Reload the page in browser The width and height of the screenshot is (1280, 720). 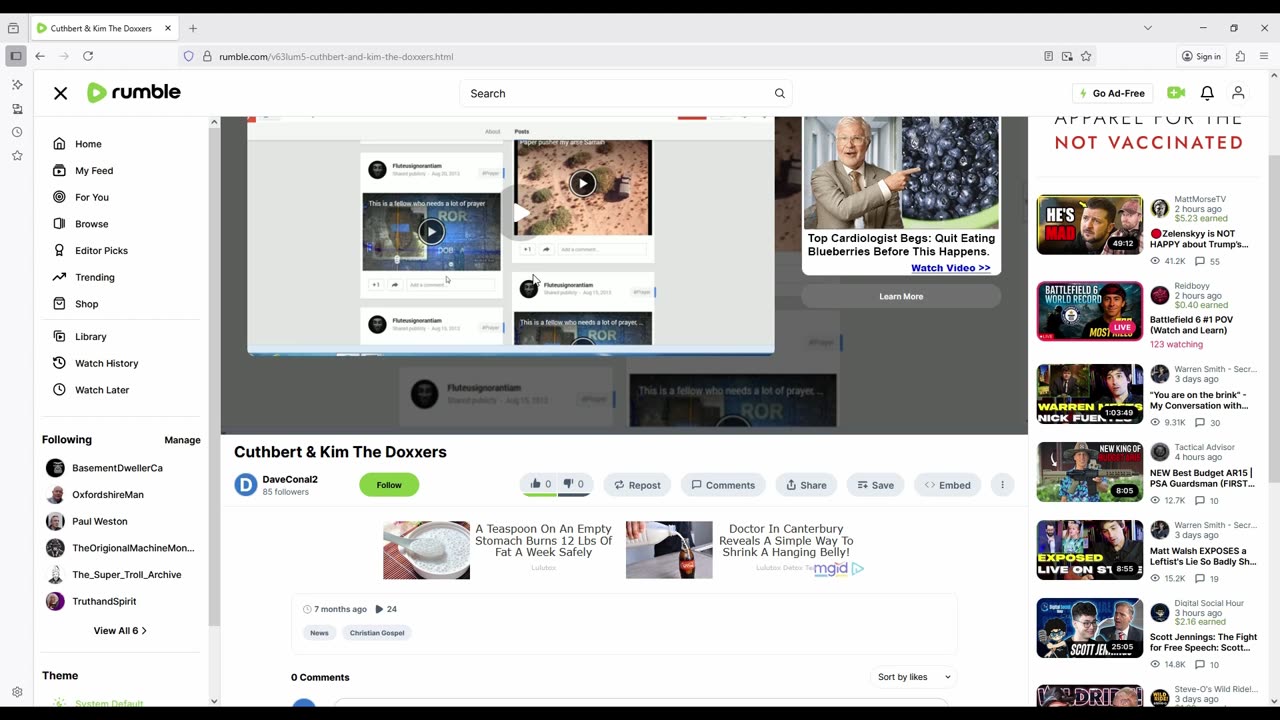(88, 56)
